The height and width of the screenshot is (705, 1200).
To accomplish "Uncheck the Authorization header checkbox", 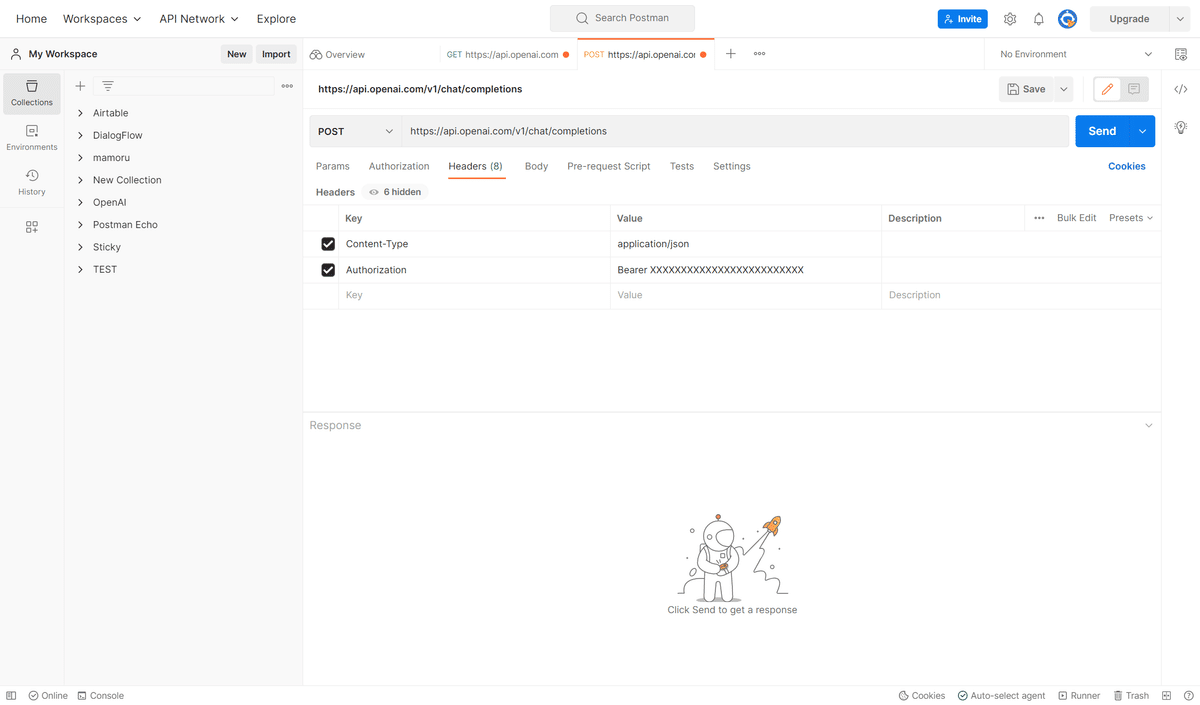I will coord(328,270).
